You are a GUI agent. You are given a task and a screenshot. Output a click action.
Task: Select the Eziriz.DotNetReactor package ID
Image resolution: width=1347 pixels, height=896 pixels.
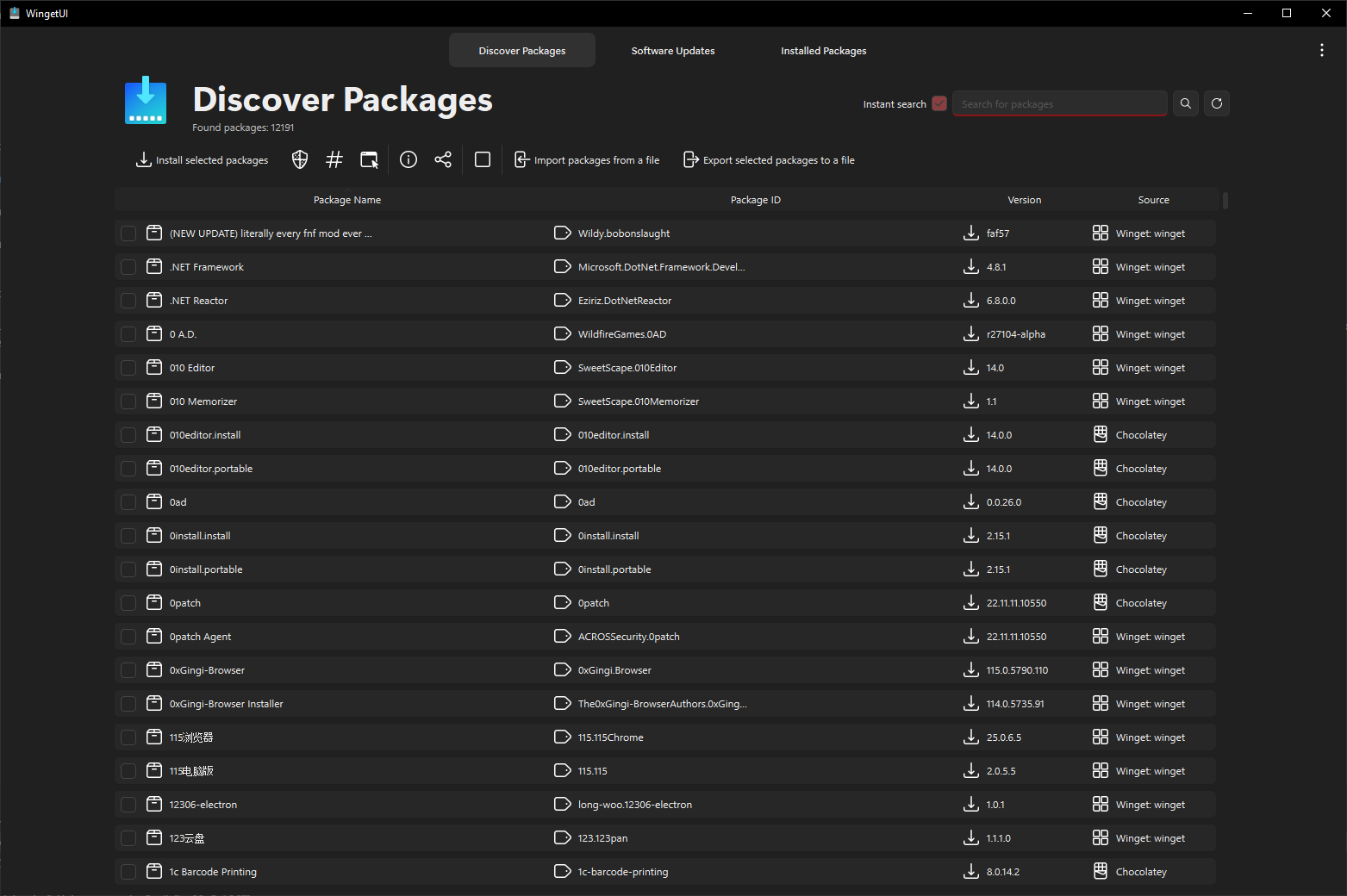click(625, 301)
